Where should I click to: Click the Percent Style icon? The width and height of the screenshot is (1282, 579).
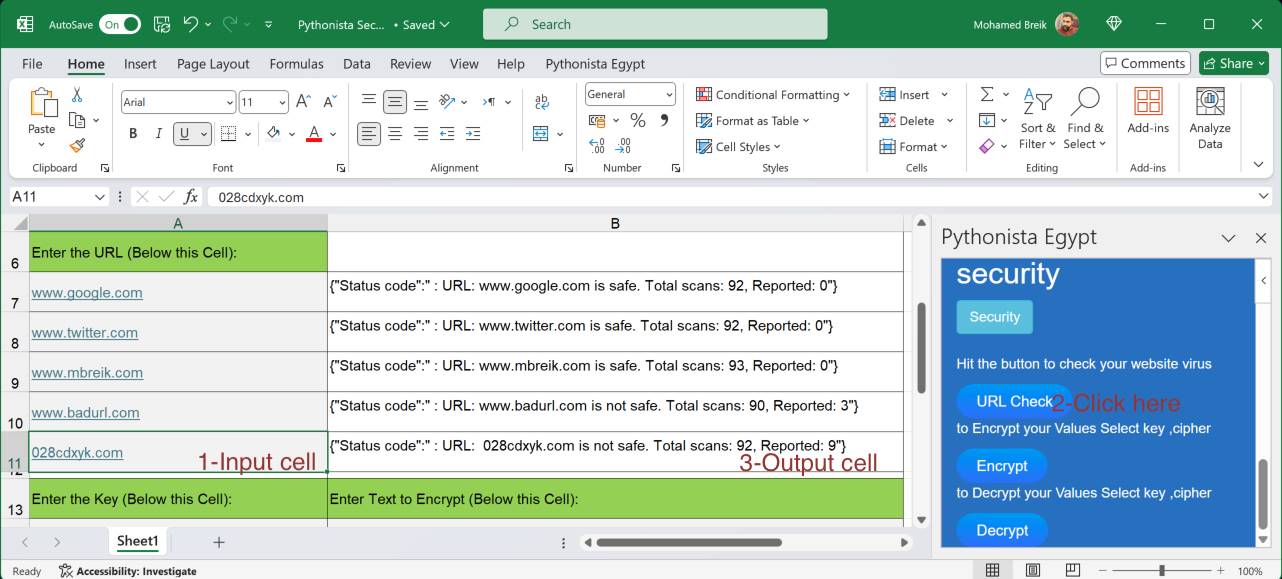click(x=637, y=120)
